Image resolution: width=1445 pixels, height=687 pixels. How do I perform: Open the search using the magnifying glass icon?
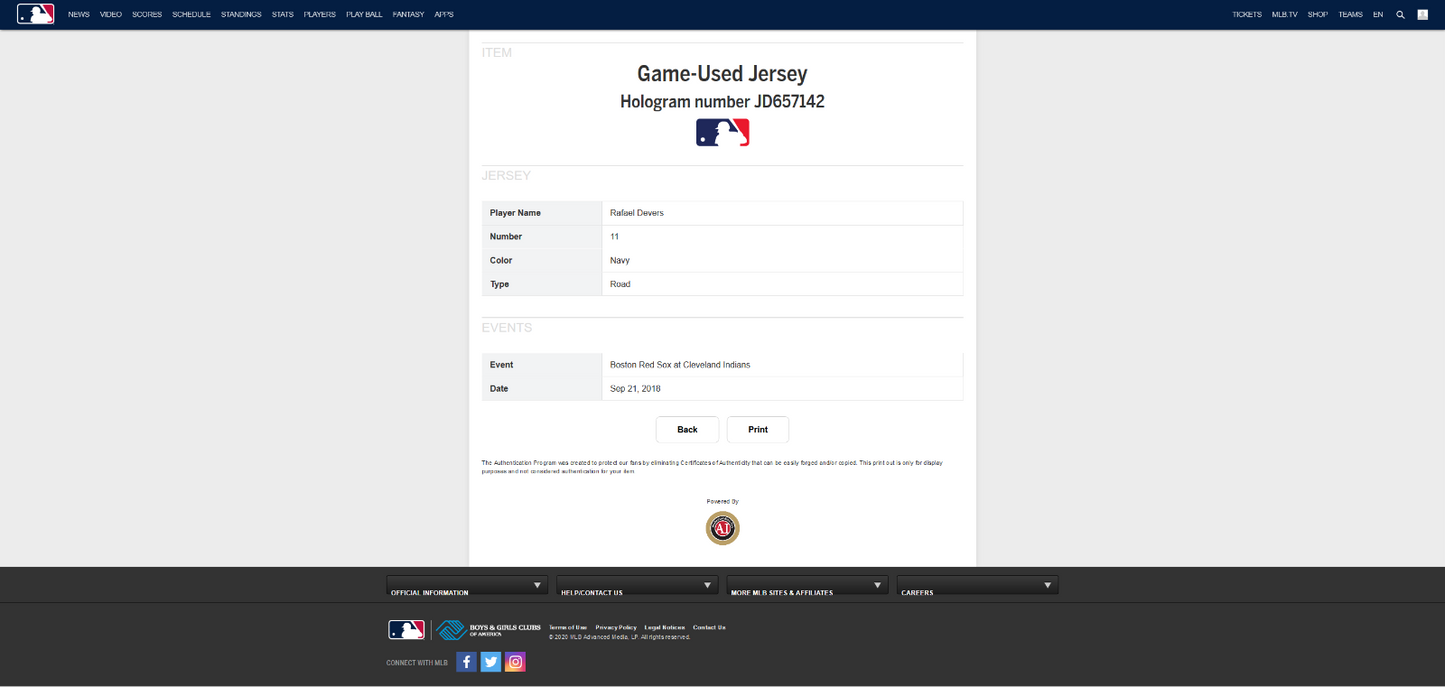coord(1400,14)
